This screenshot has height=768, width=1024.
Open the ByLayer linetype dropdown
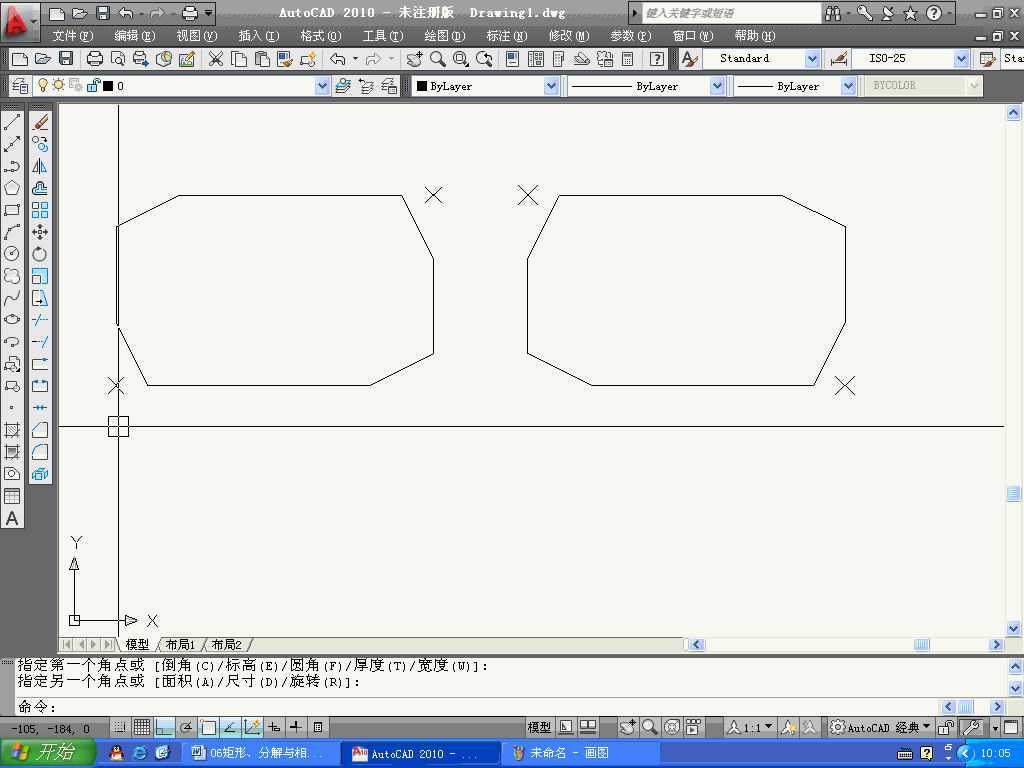coord(717,86)
